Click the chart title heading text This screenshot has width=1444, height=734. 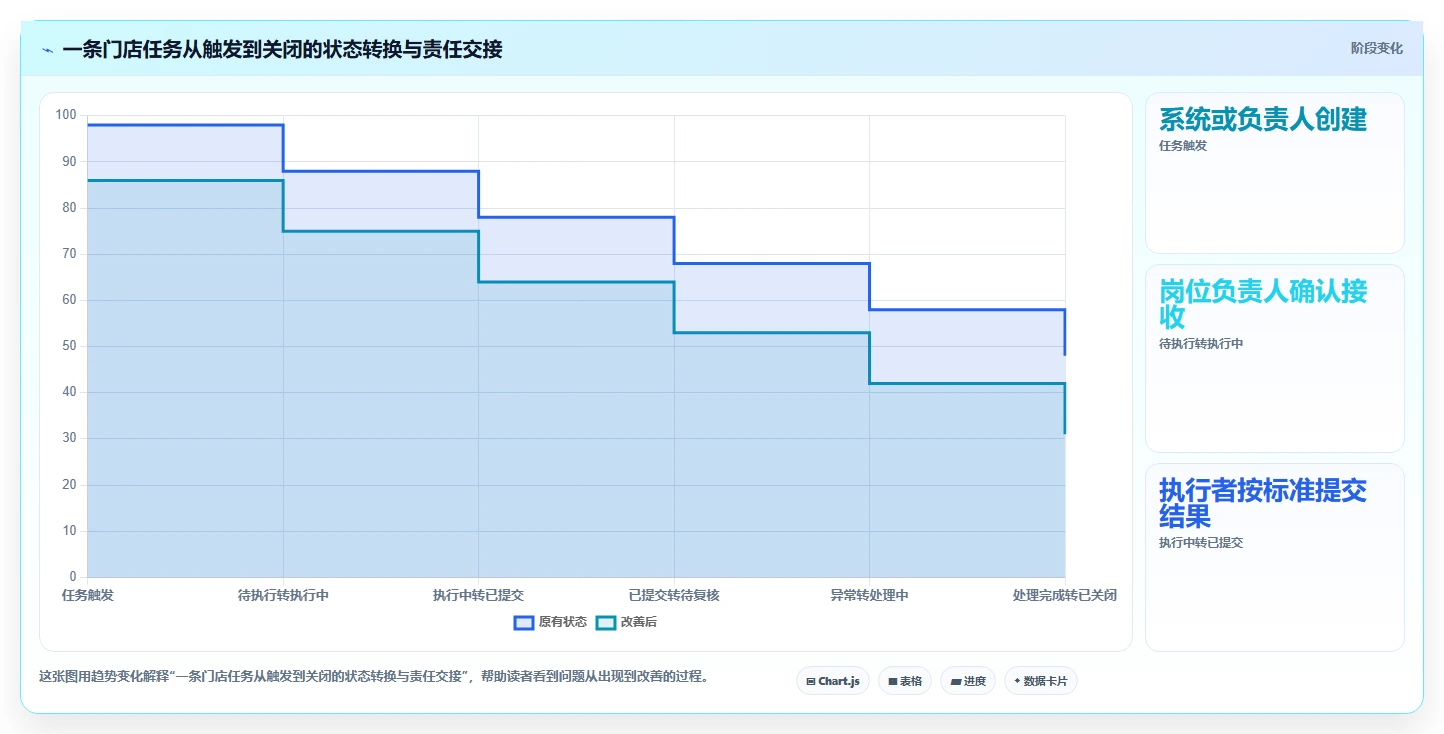tap(282, 49)
